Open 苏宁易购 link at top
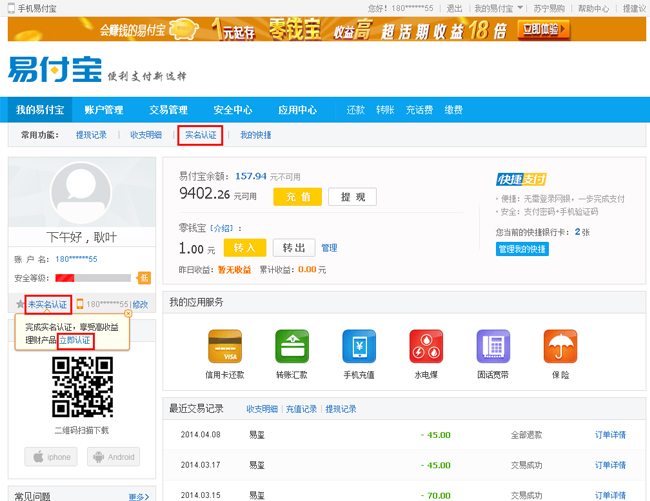This screenshot has height=501, width=650. click(x=549, y=8)
